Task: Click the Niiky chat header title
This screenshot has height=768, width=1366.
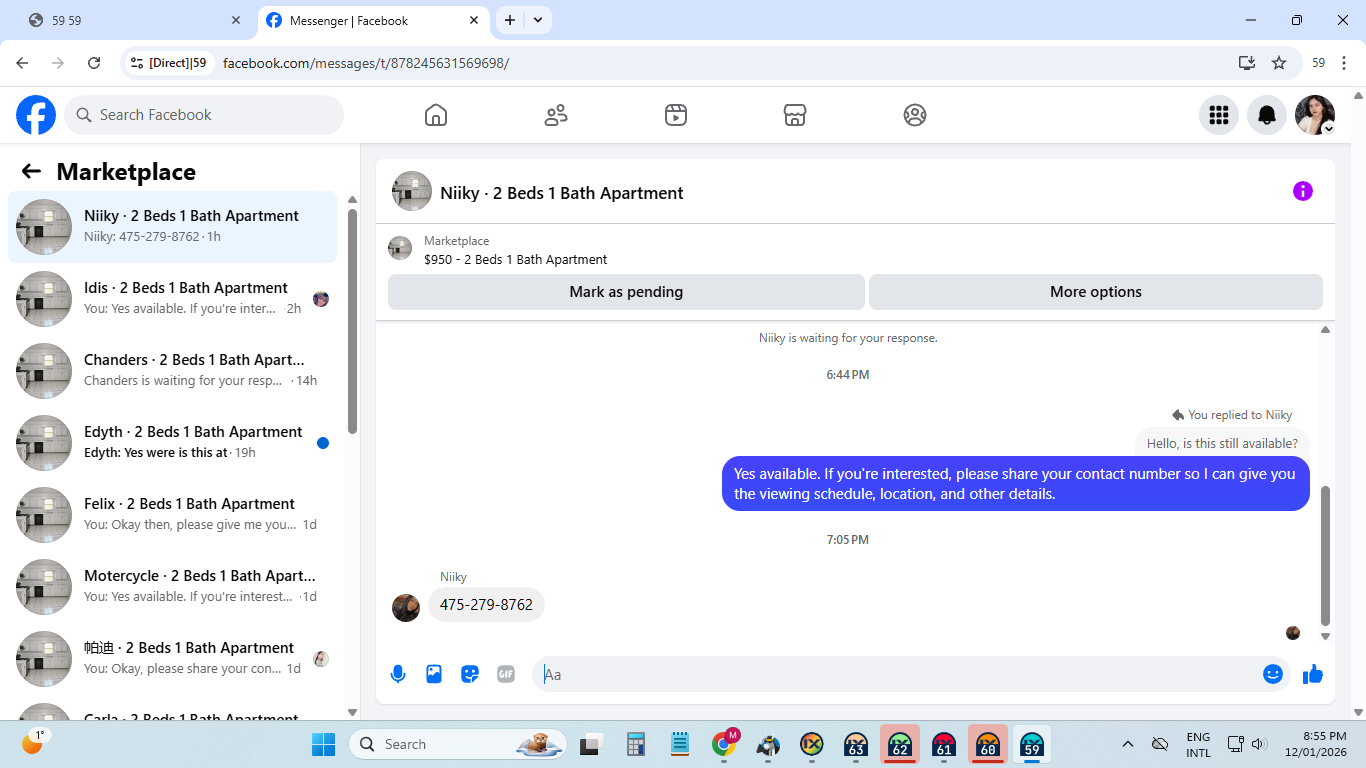Action: coord(562,193)
